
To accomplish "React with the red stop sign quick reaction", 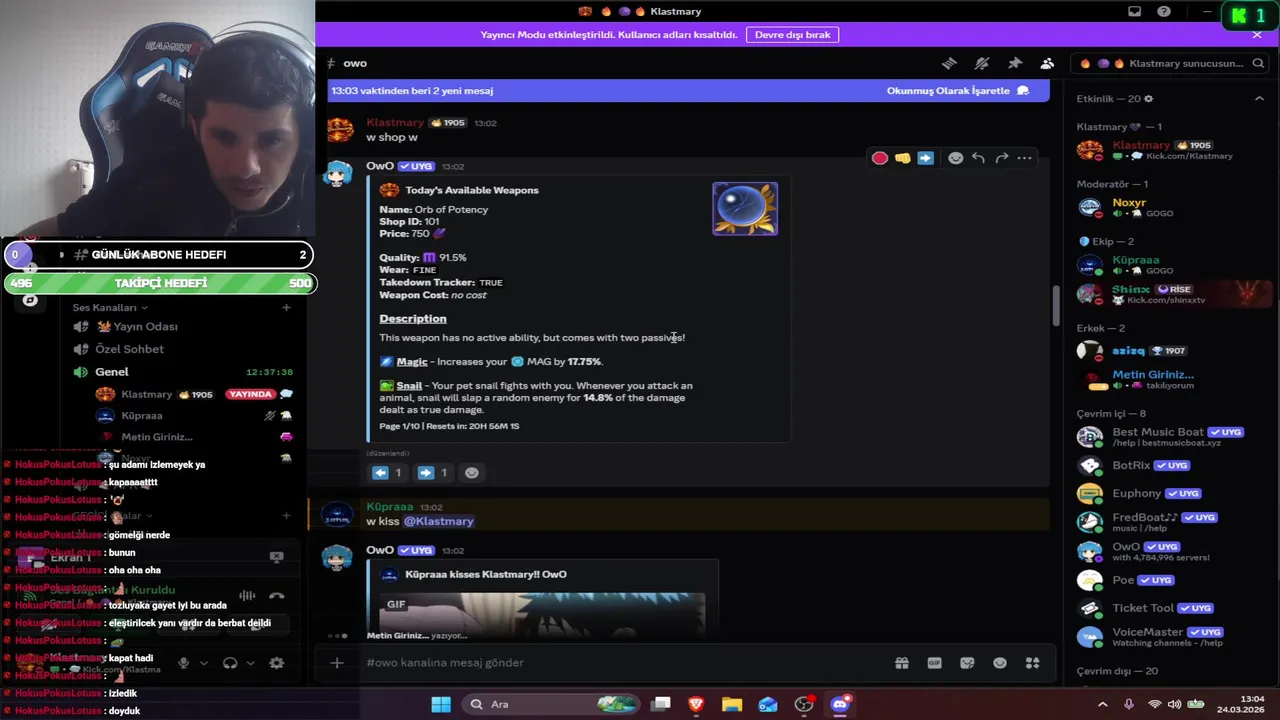I will [x=880, y=158].
